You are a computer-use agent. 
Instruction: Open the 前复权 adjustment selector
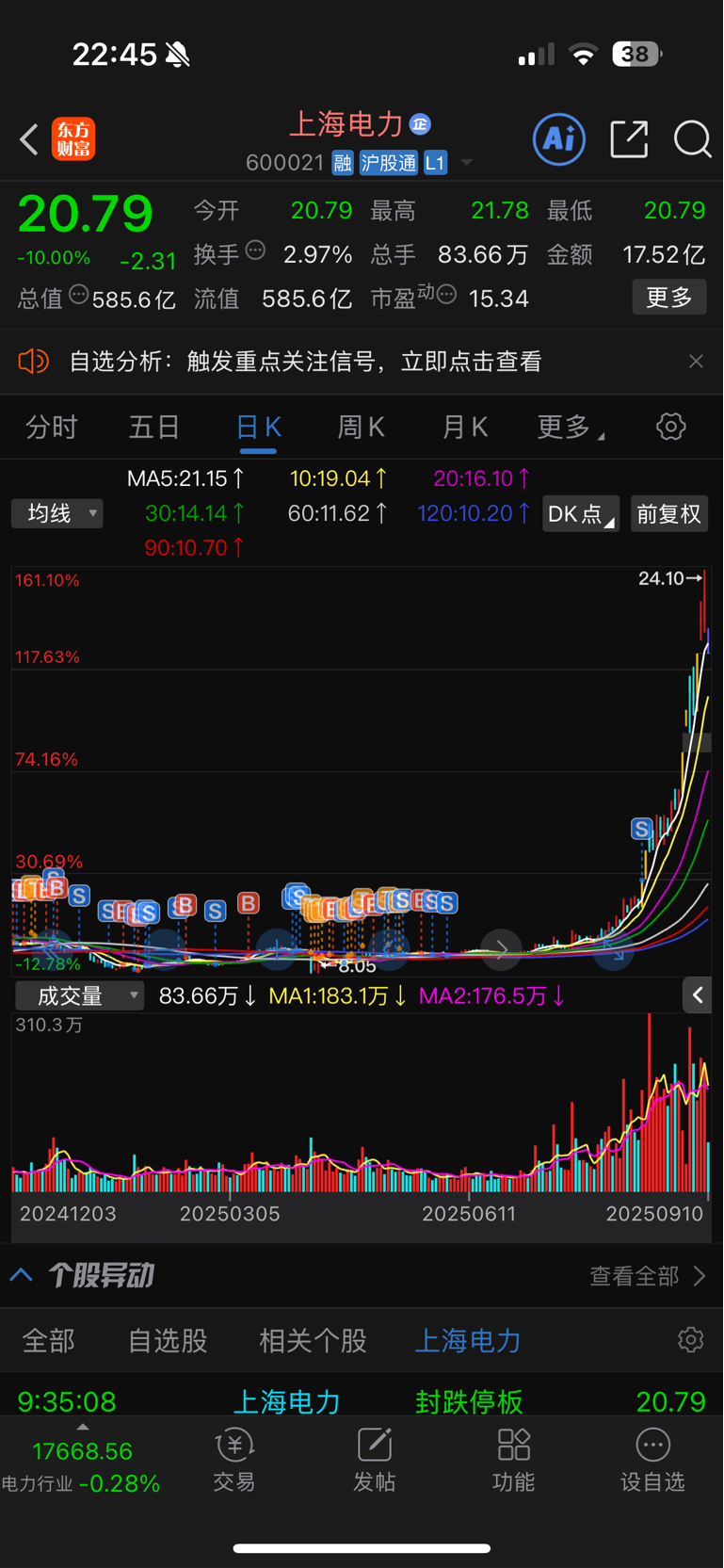click(x=669, y=514)
